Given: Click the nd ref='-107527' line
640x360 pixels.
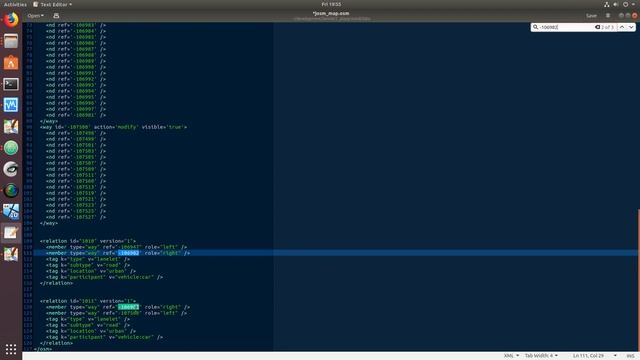Looking at the screenshot, I should [76, 217].
